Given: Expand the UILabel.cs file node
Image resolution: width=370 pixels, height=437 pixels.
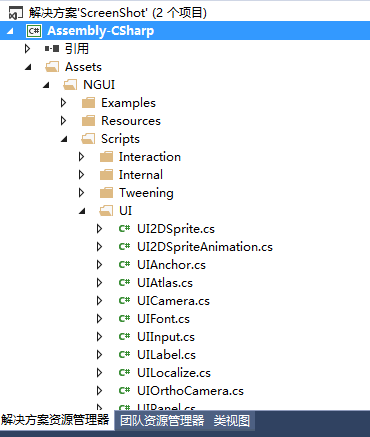Looking at the screenshot, I should pyautogui.click(x=99, y=355).
